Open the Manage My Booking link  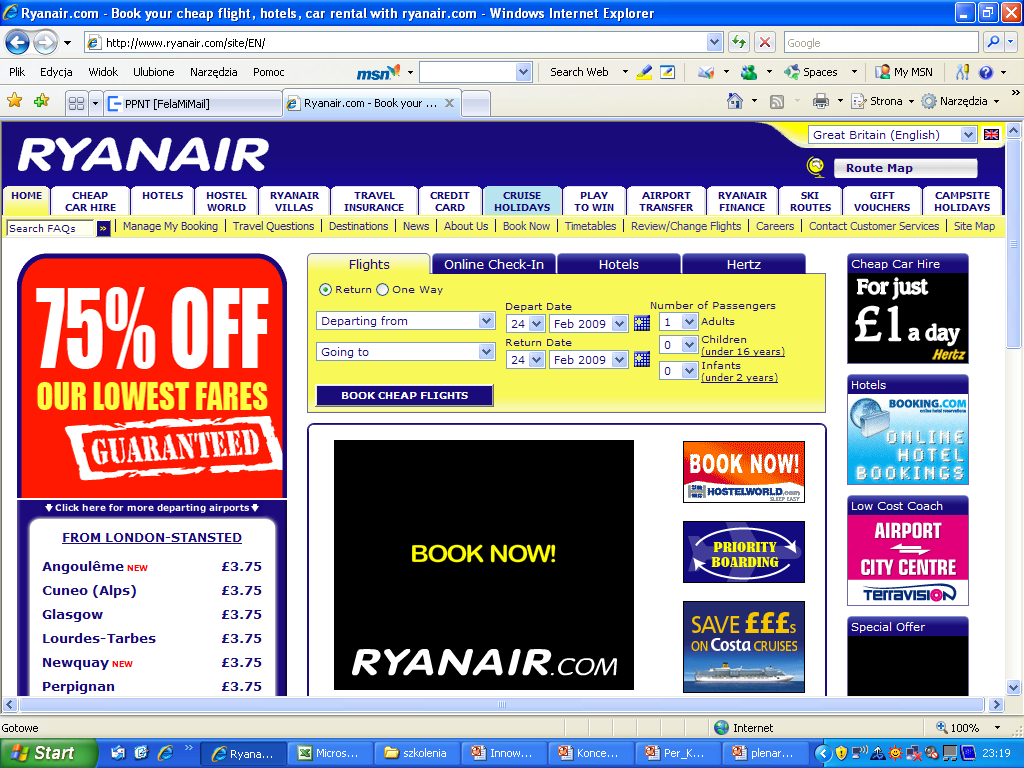pos(170,226)
